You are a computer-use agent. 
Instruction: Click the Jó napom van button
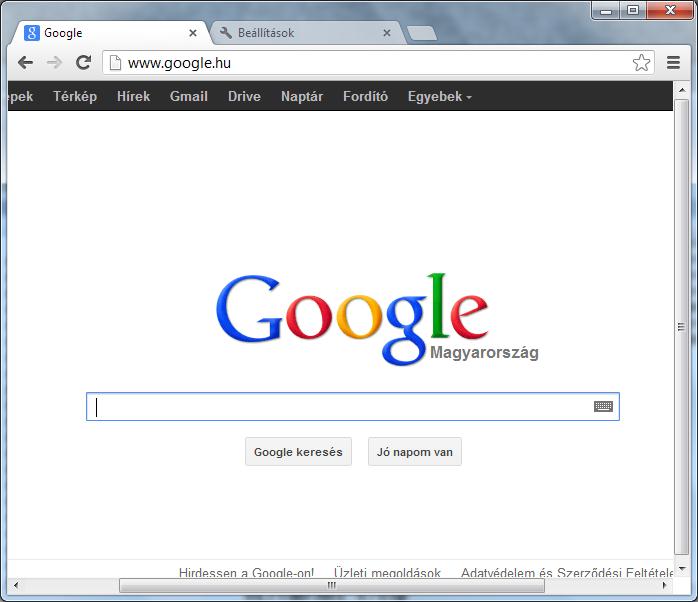(x=414, y=452)
